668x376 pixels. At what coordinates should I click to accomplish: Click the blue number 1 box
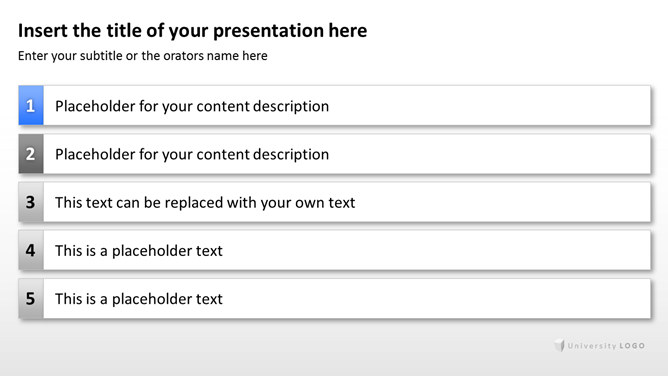pyautogui.click(x=31, y=105)
